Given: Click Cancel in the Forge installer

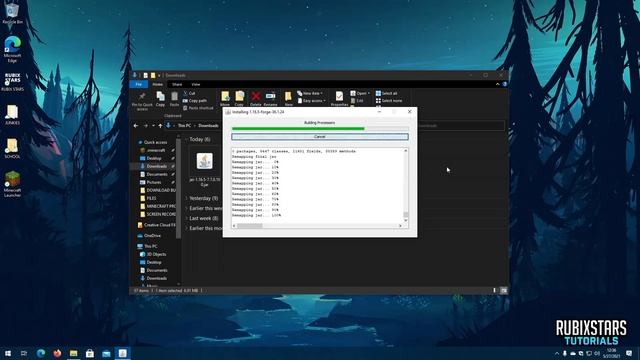Looking at the screenshot, I should pos(320,137).
